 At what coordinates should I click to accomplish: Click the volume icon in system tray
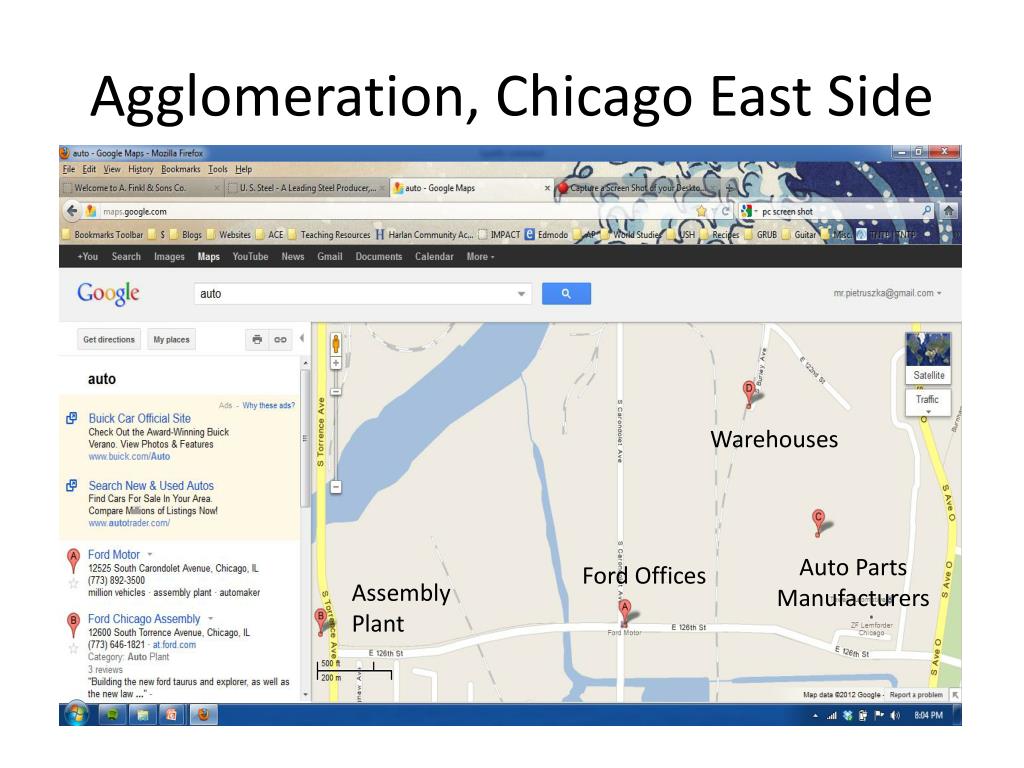[895, 715]
